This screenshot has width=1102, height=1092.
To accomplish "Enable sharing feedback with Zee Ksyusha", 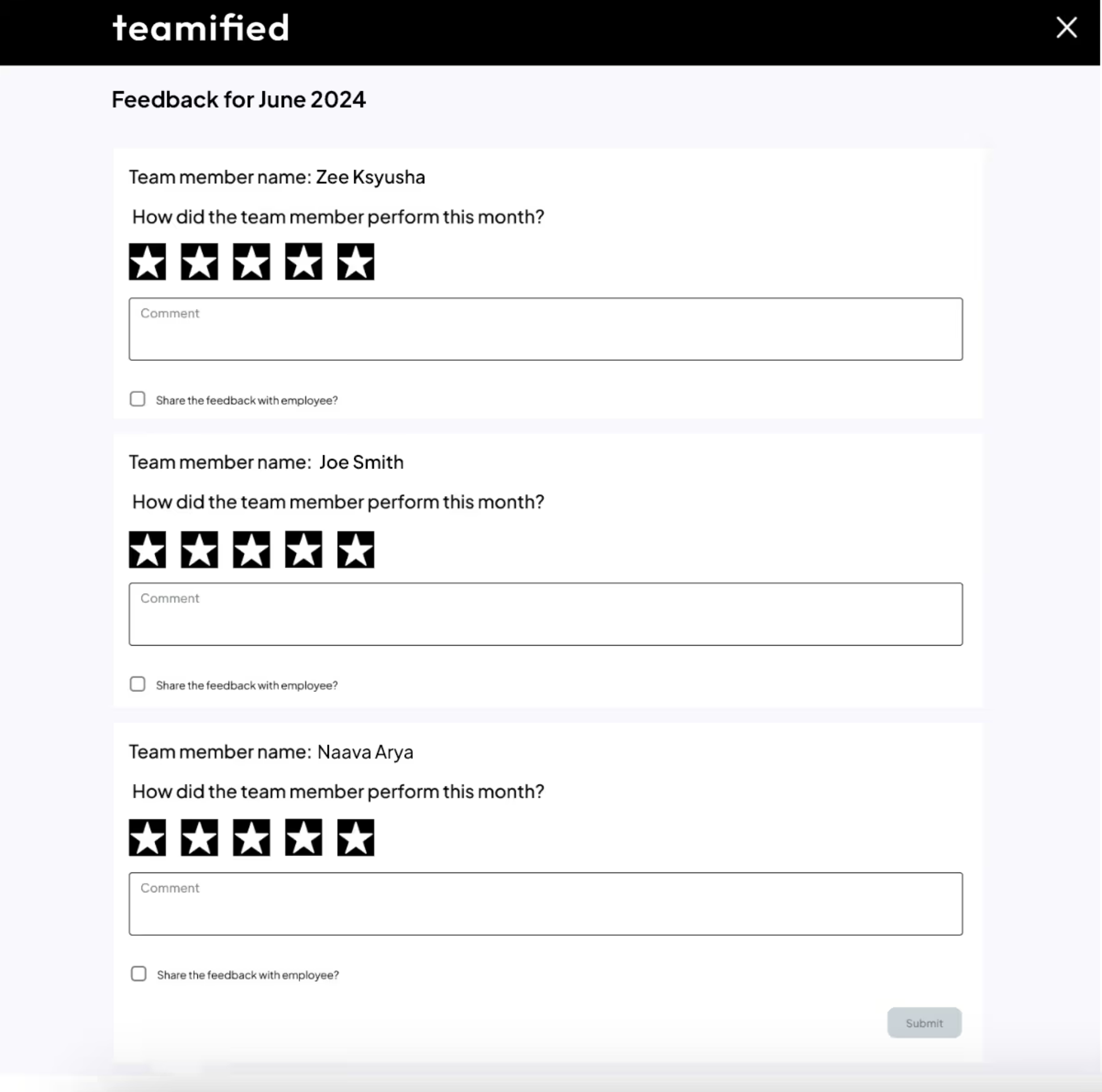I will [x=137, y=399].
